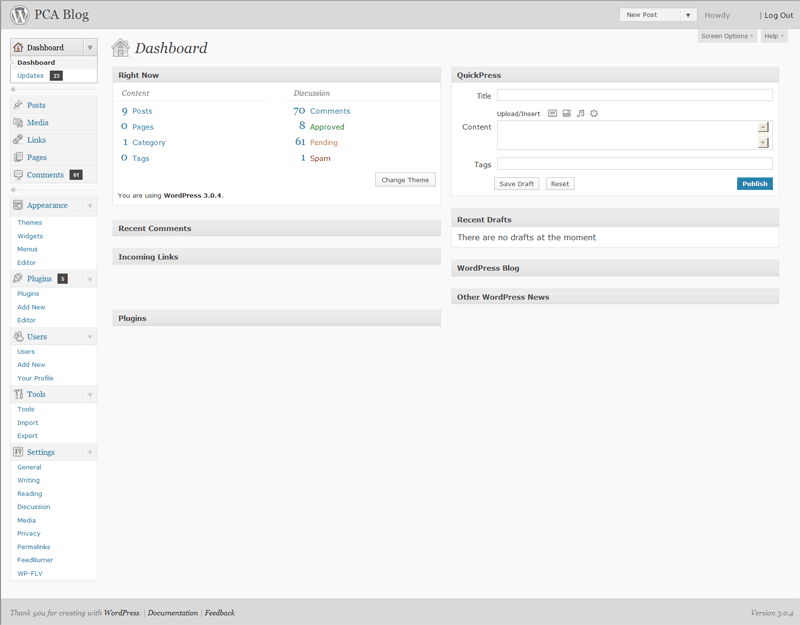Open the Help dropdown tab

774,36
